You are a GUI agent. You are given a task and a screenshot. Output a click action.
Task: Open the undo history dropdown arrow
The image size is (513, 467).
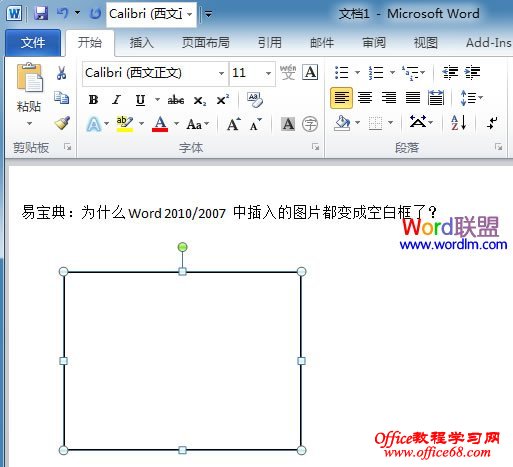pyautogui.click(x=77, y=13)
